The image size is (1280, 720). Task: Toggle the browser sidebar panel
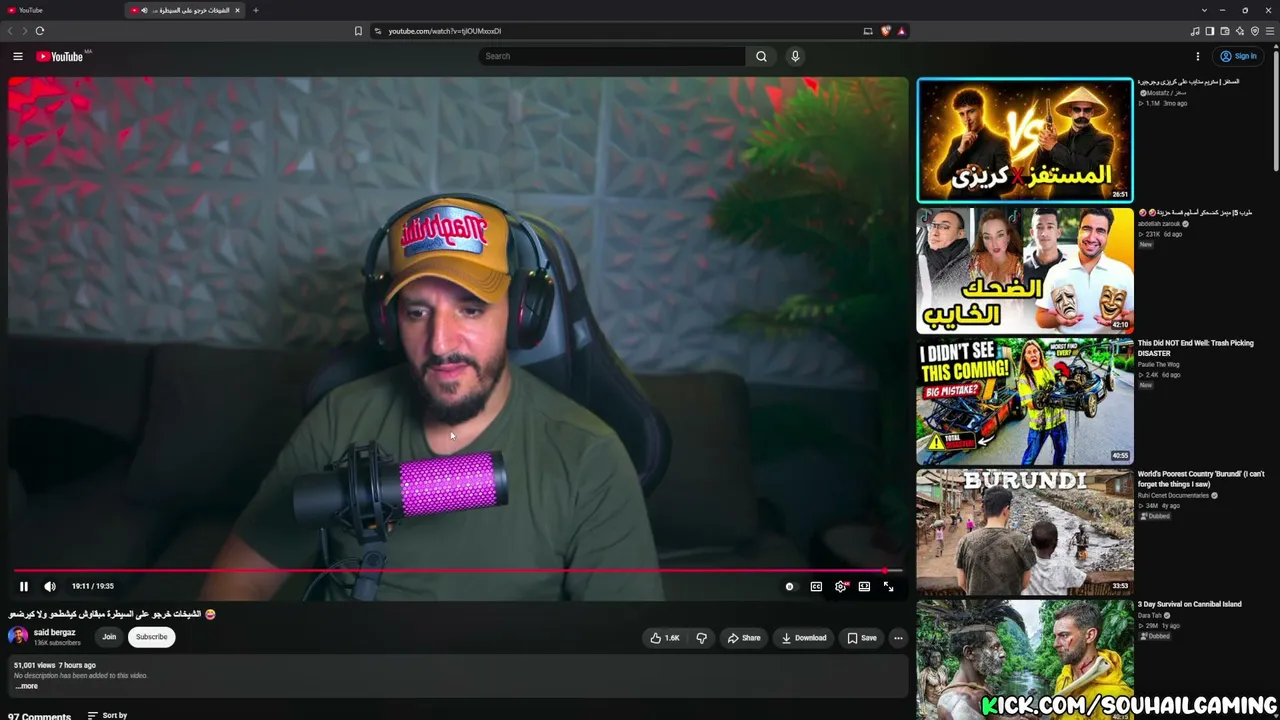tap(1210, 31)
